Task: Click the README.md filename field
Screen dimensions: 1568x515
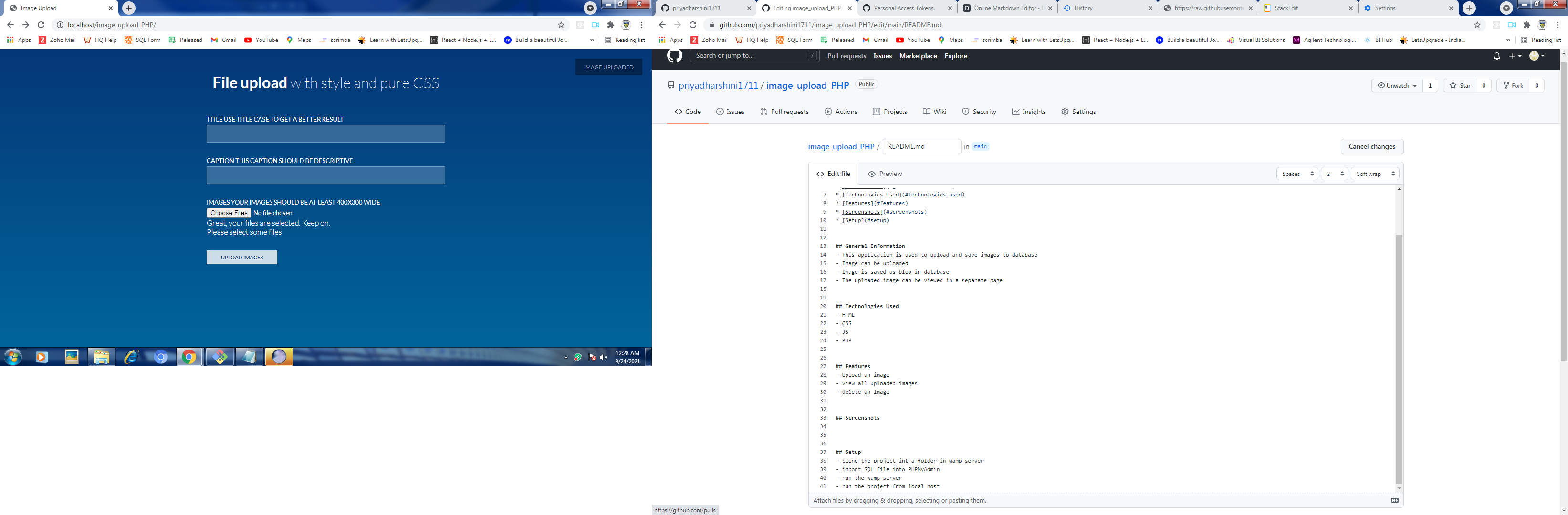Action: coord(921,146)
